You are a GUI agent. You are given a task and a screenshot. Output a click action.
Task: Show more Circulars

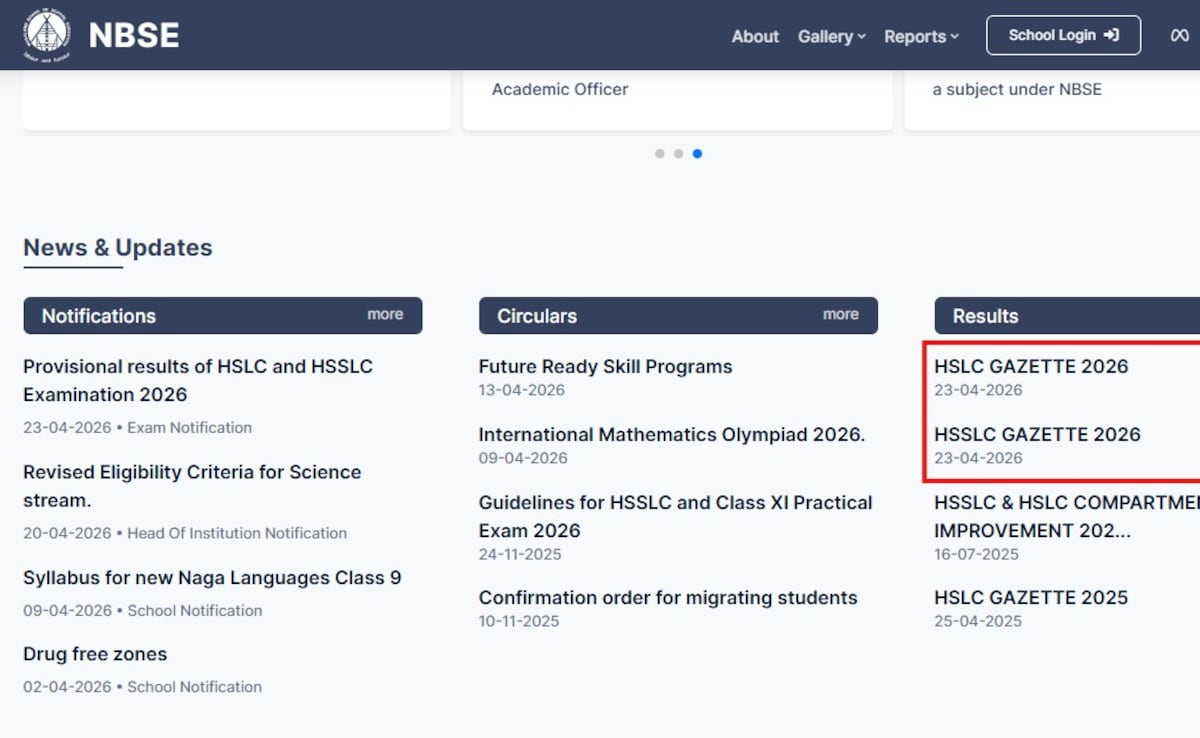pyautogui.click(x=840, y=314)
